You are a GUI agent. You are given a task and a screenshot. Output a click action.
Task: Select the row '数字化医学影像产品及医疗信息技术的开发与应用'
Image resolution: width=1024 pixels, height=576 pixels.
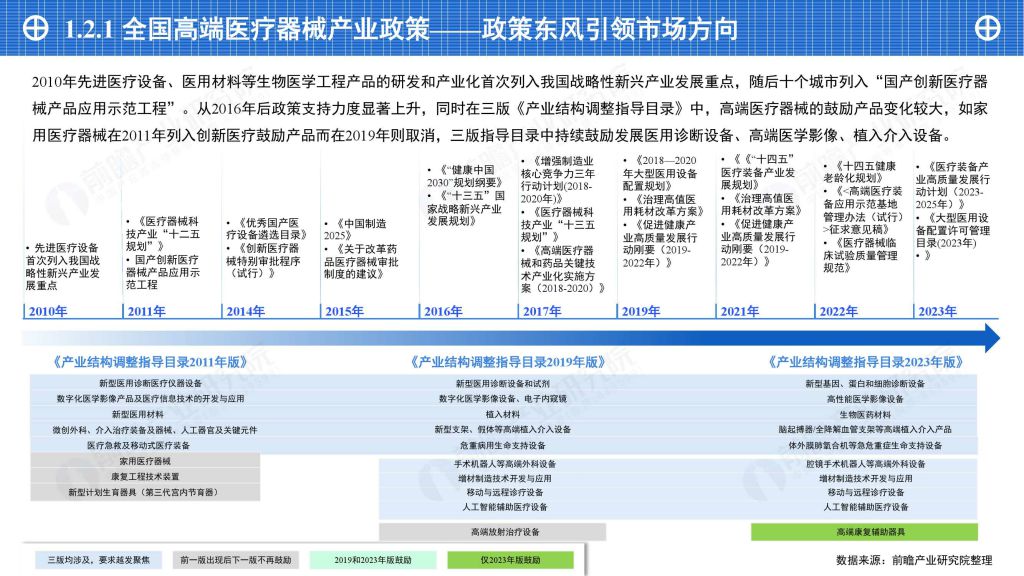(x=150, y=398)
